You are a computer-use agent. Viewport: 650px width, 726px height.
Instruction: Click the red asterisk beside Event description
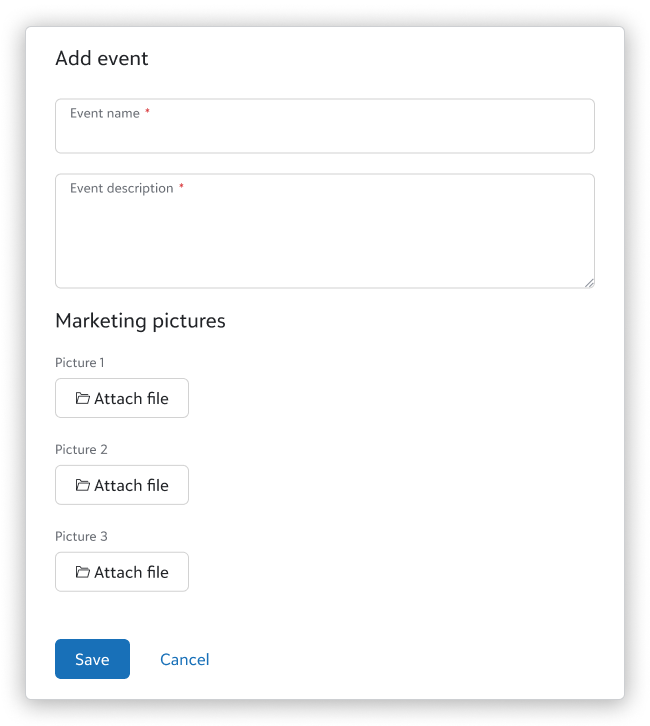coord(181,188)
